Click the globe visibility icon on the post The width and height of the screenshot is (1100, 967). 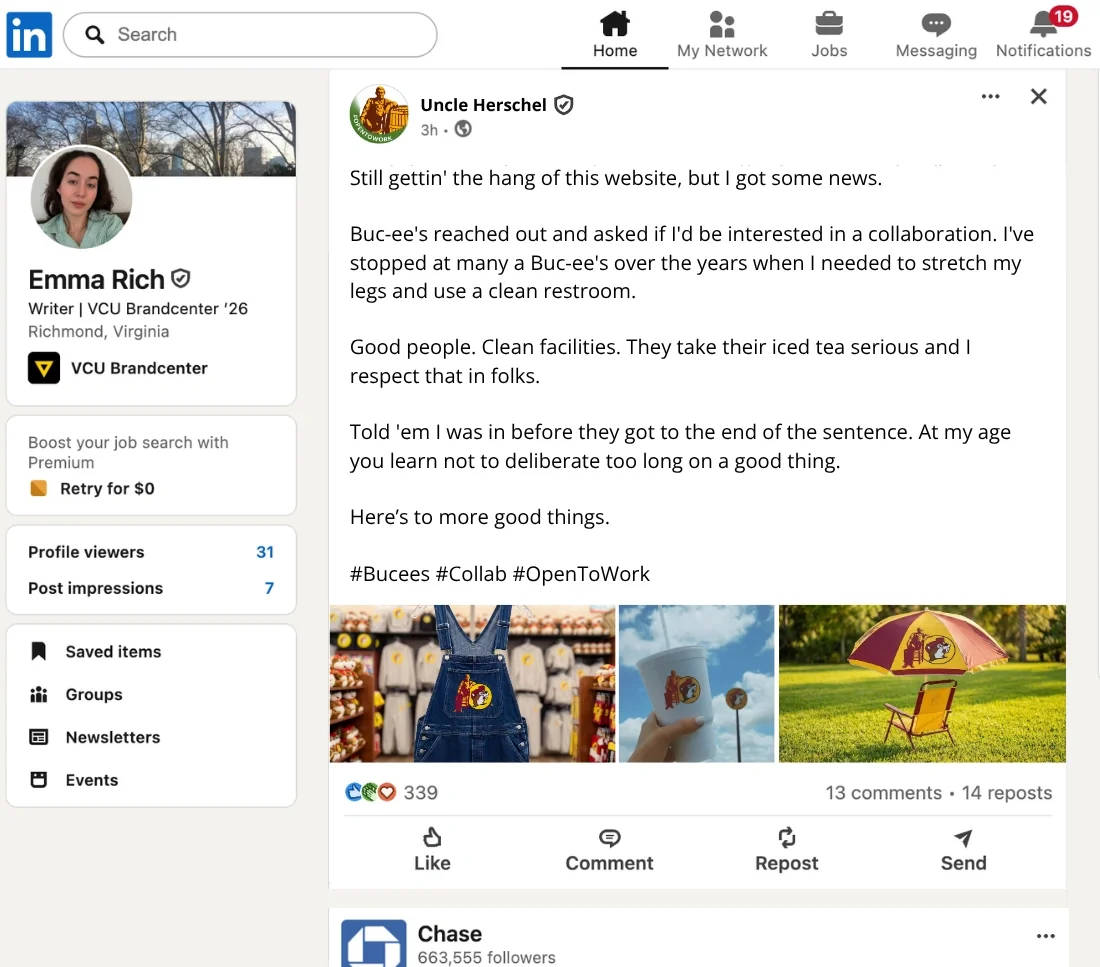[x=463, y=129]
